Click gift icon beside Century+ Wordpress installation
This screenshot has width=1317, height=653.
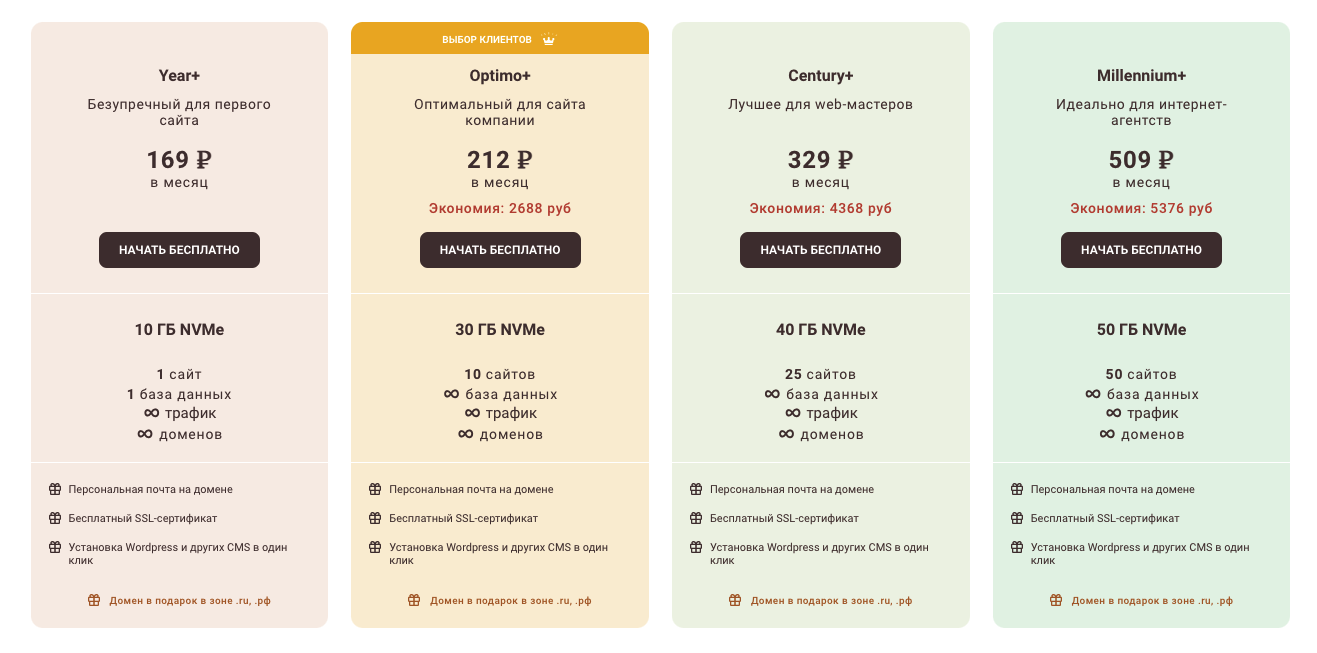coord(696,547)
